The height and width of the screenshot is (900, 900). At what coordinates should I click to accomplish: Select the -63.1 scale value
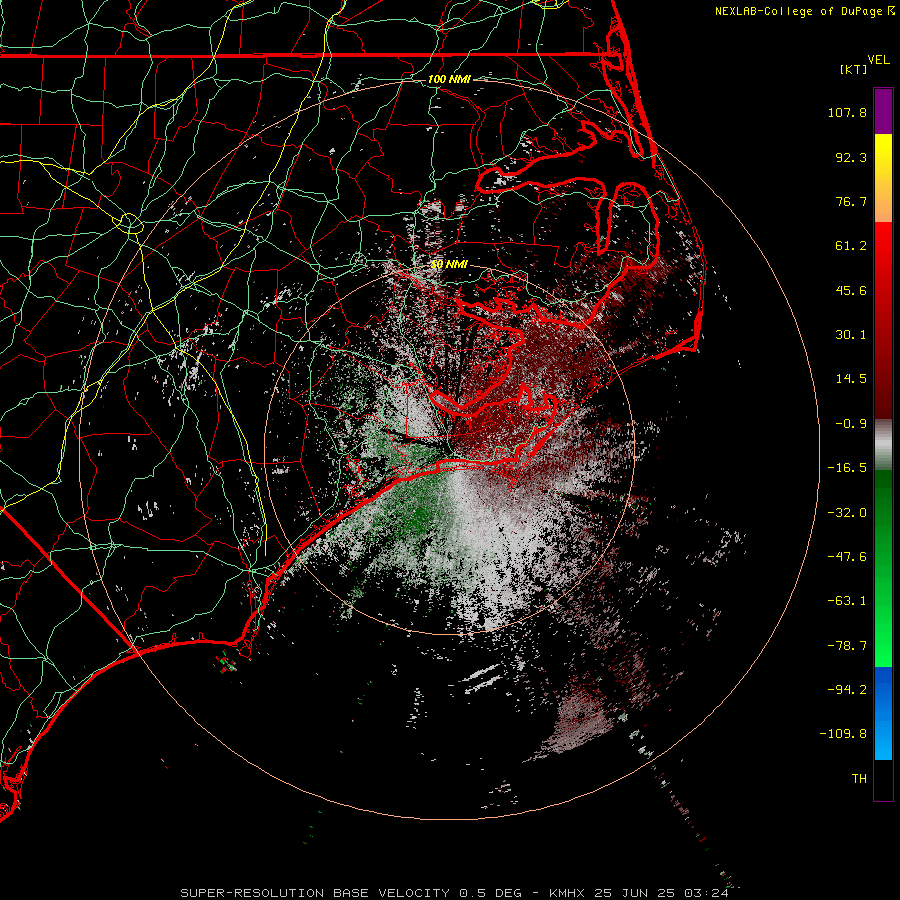tap(847, 601)
